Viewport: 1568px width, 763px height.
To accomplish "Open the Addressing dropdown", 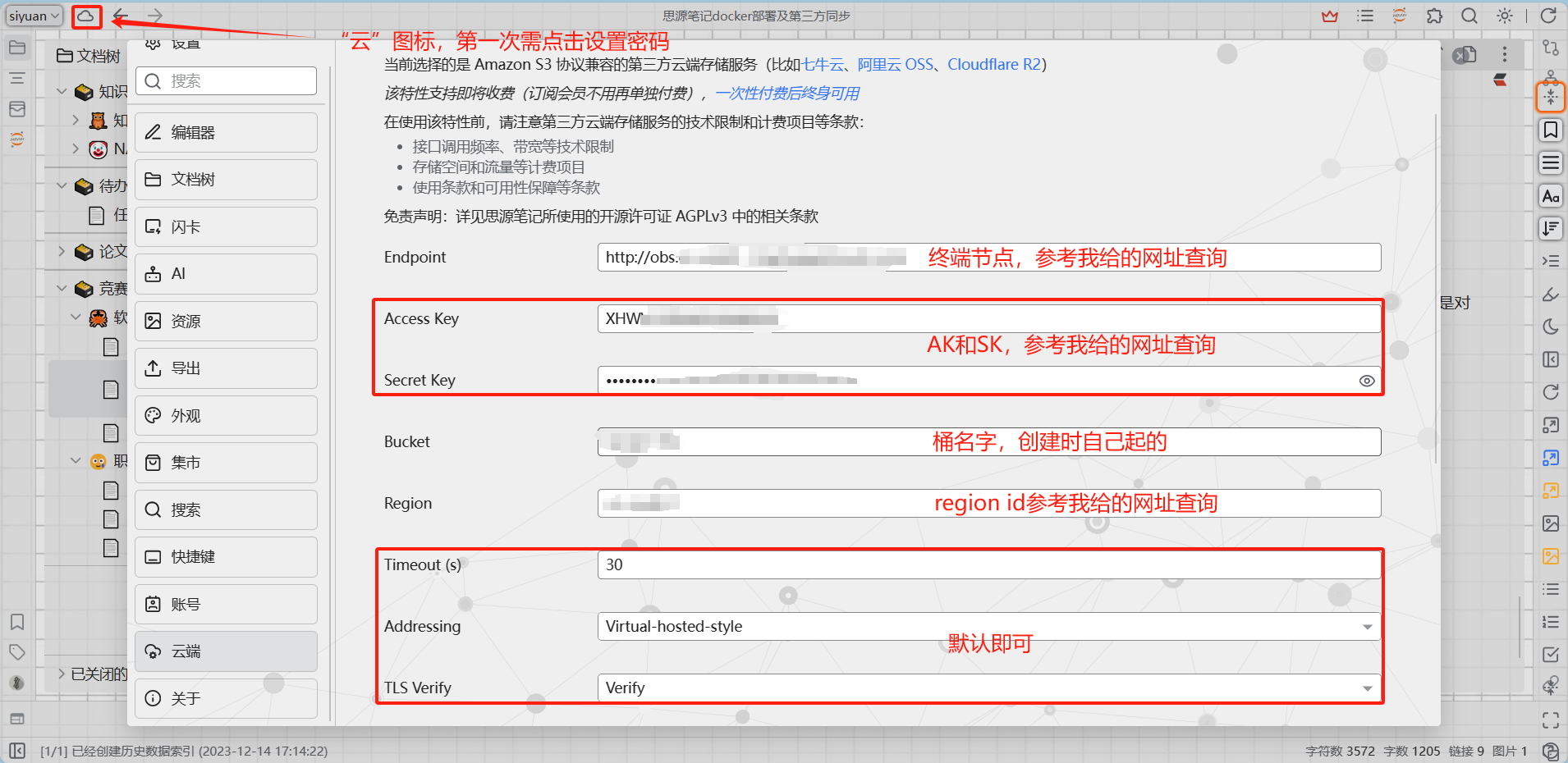I will pos(989,627).
